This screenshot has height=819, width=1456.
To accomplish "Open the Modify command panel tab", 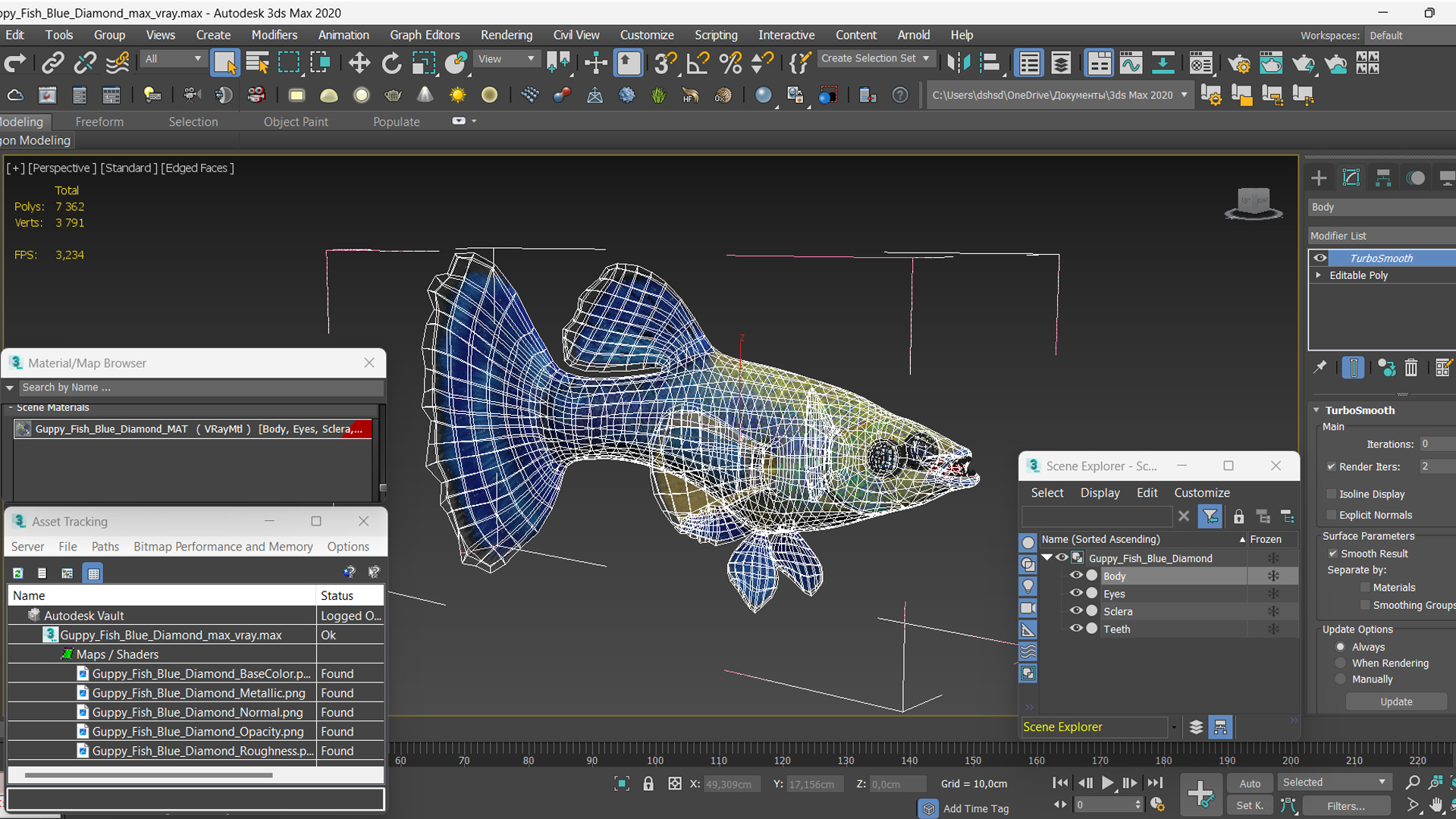I will click(x=1351, y=177).
